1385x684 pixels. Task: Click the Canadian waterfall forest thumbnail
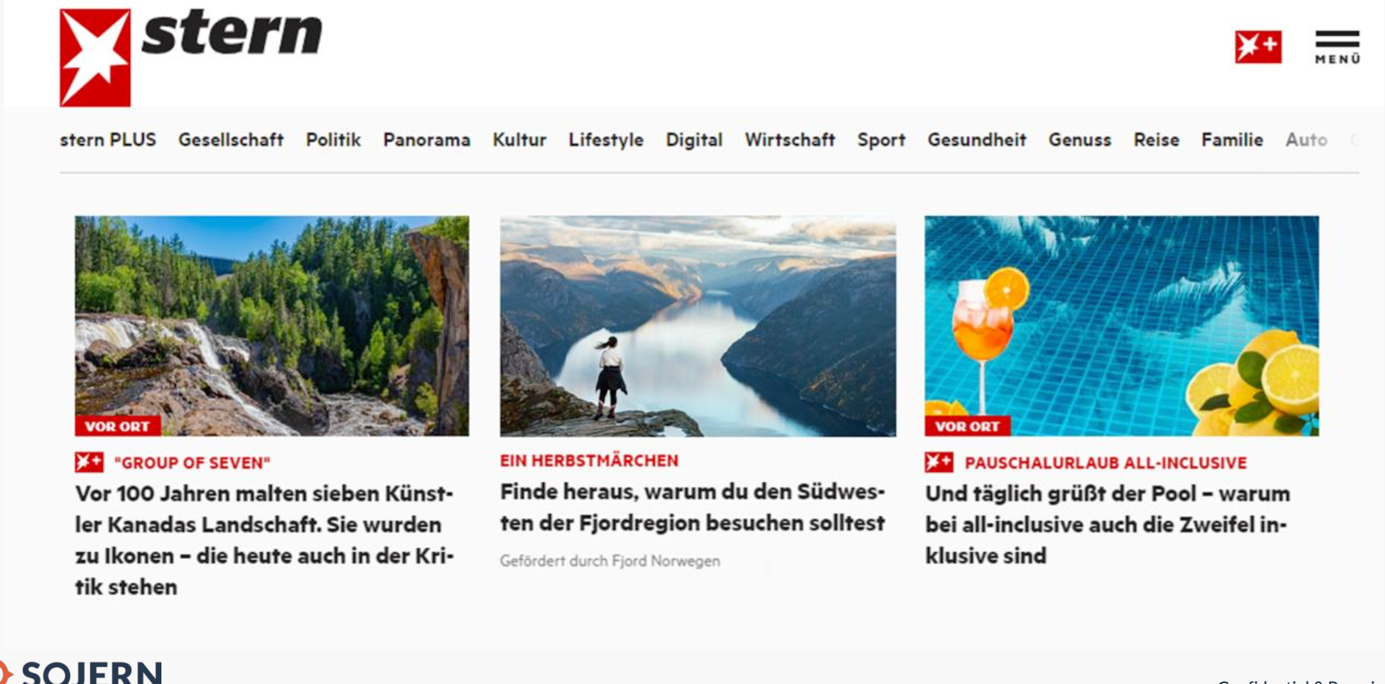tap(272, 326)
